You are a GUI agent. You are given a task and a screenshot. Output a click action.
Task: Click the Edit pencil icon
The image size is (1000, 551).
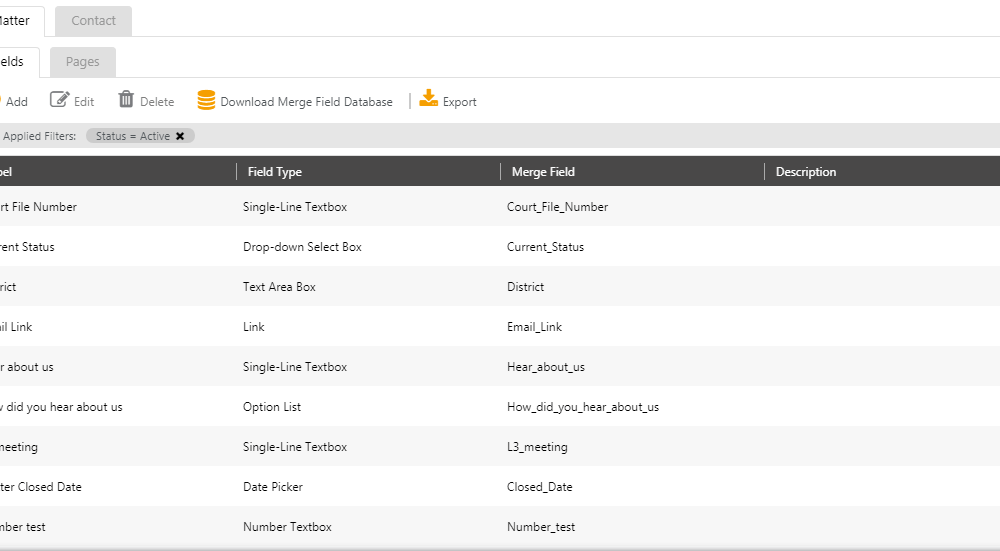60,100
